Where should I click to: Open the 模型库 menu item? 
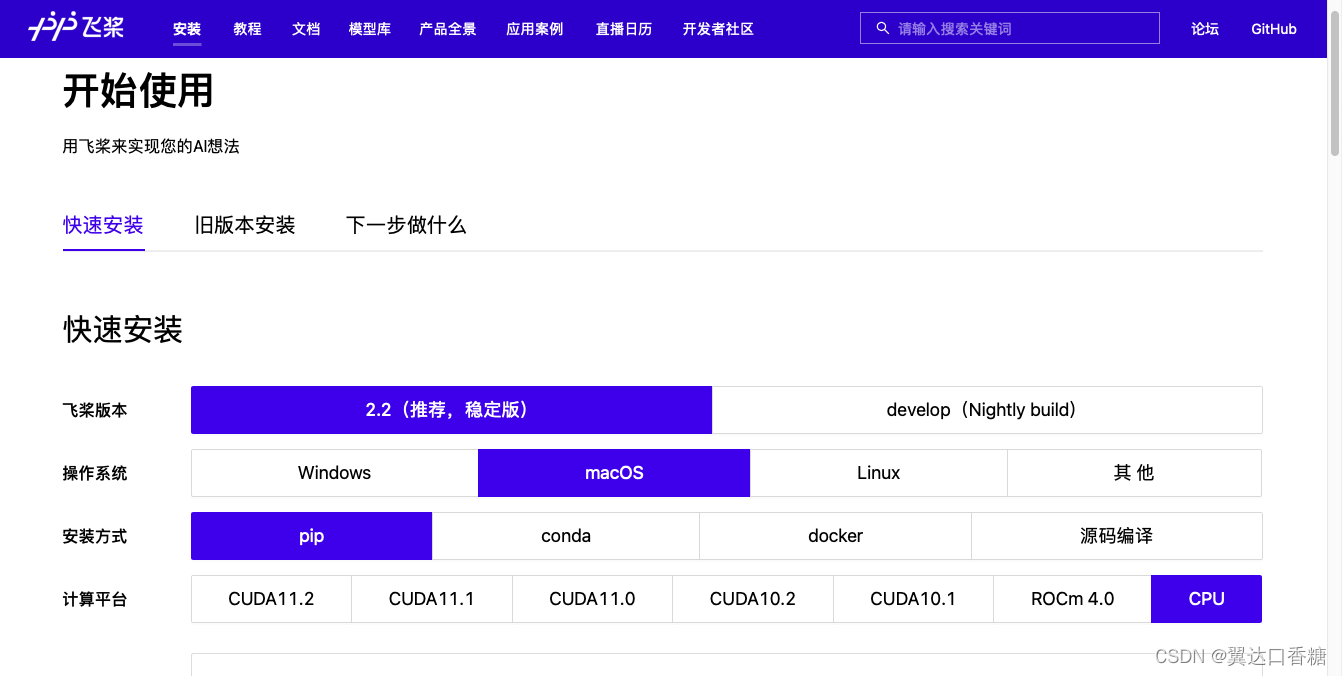[370, 29]
